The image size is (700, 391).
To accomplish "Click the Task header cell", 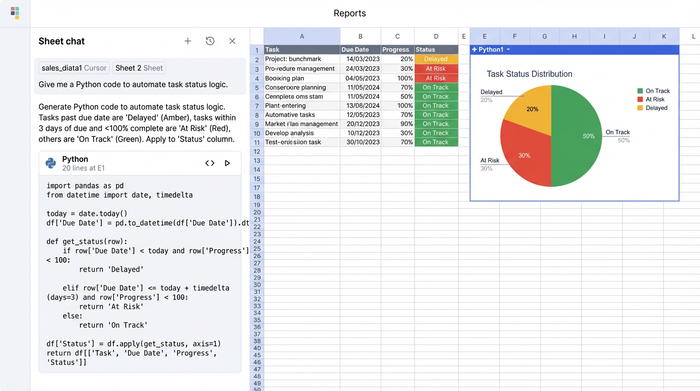I will pyautogui.click(x=302, y=50).
